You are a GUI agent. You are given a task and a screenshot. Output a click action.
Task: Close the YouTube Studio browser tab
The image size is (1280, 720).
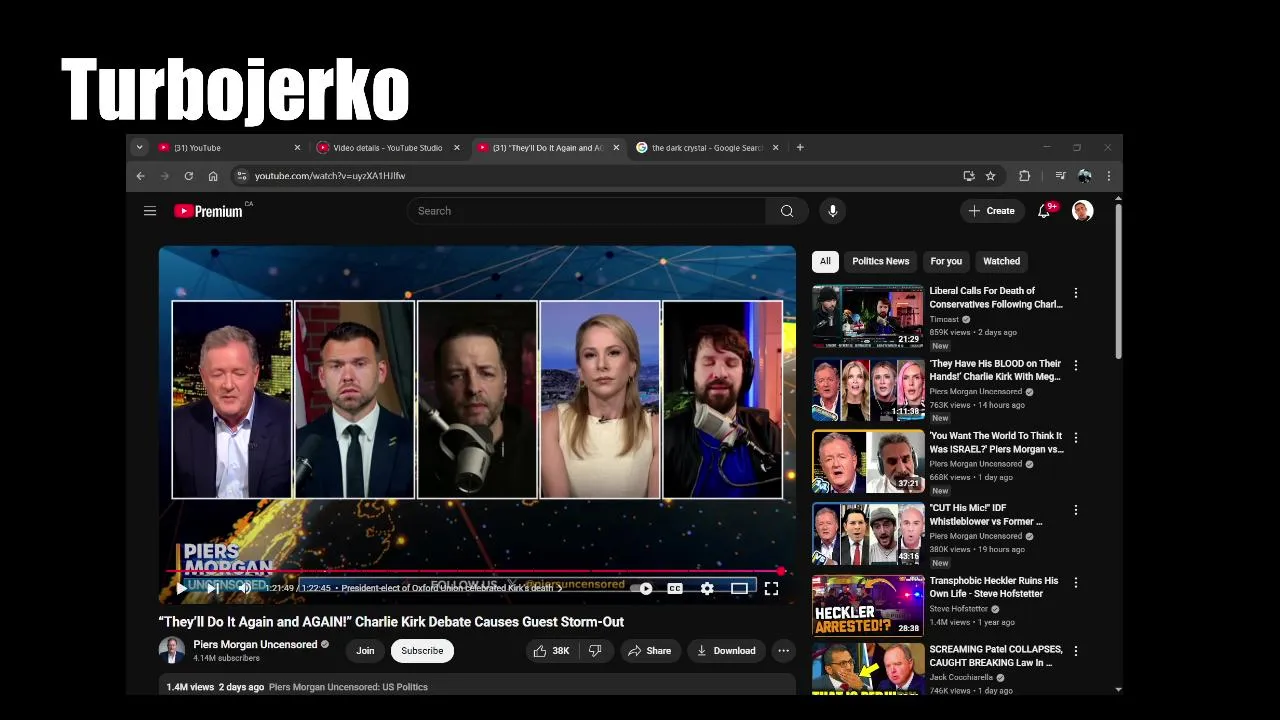coord(457,148)
